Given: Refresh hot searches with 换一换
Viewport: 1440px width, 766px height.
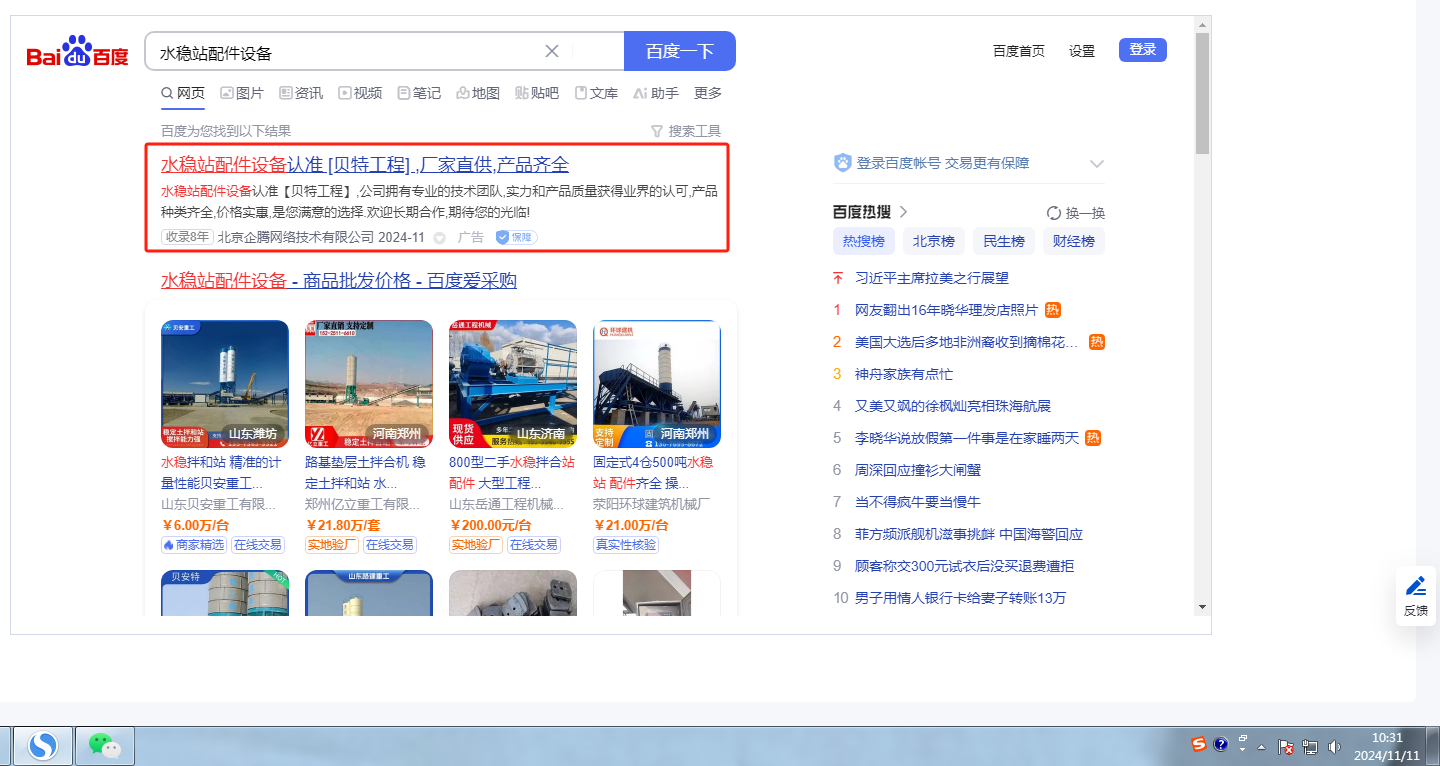Looking at the screenshot, I should pos(1075,212).
